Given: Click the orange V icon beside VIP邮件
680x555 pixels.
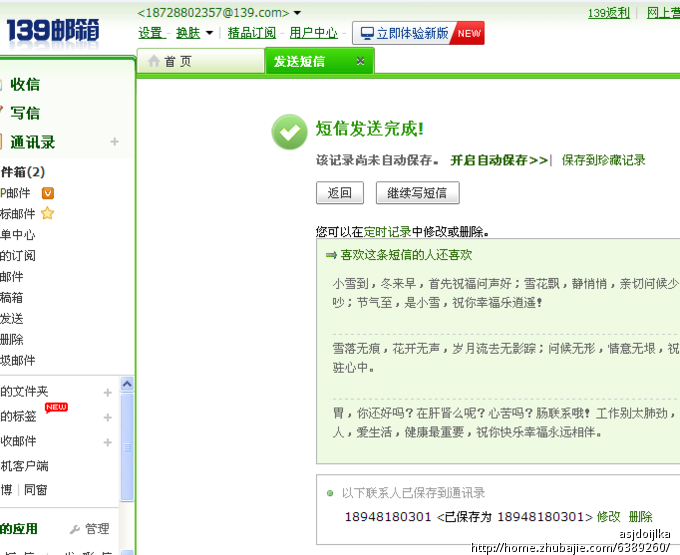Looking at the screenshot, I should click(x=48, y=193).
